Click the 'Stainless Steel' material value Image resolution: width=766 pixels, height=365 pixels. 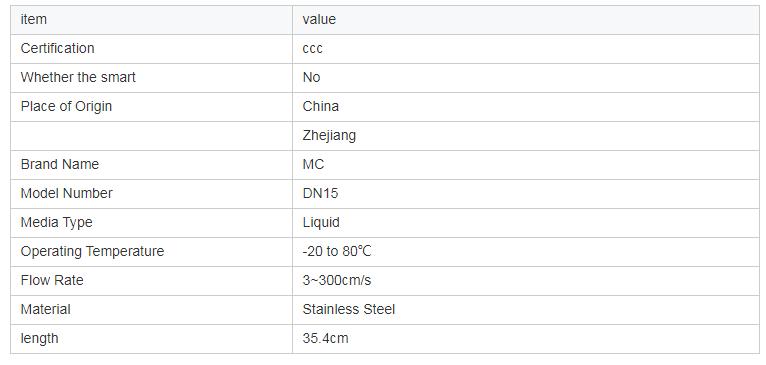[x=349, y=309]
